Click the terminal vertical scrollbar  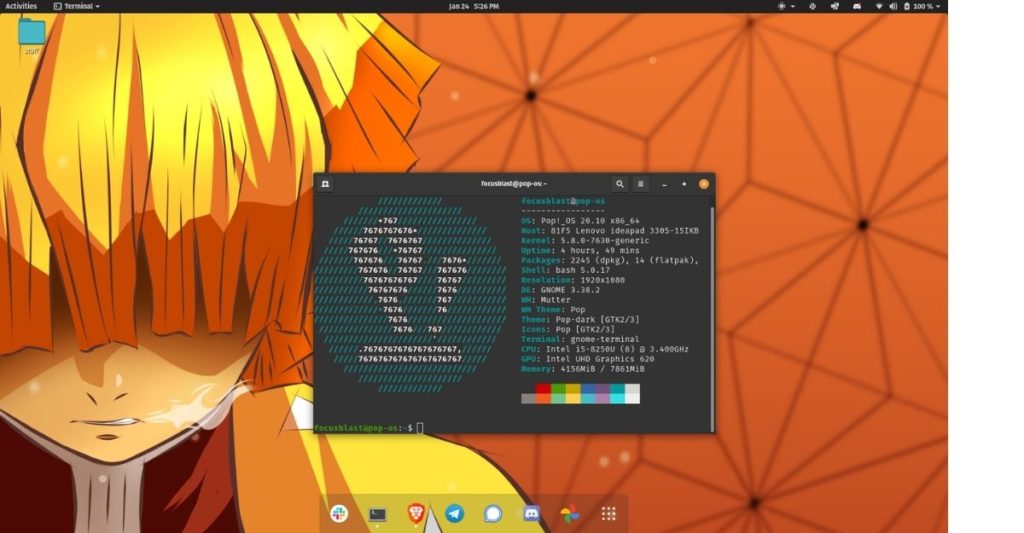point(712,319)
